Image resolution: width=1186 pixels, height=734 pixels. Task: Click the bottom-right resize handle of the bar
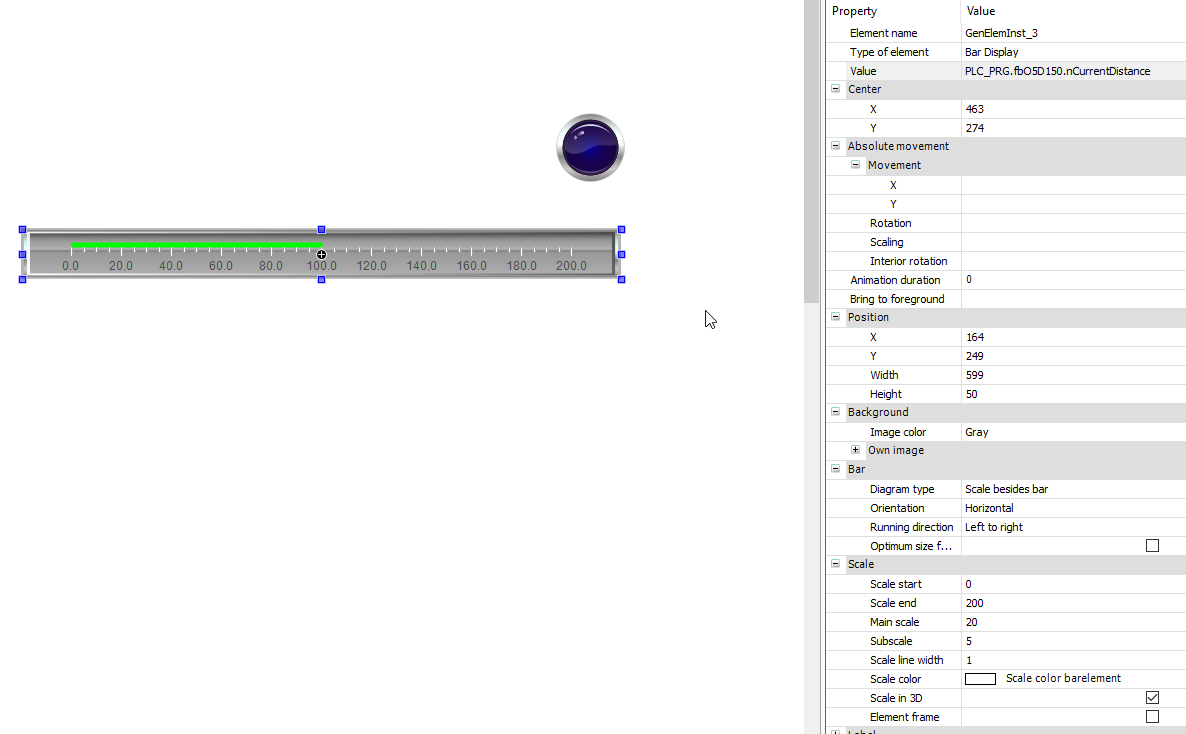(621, 279)
